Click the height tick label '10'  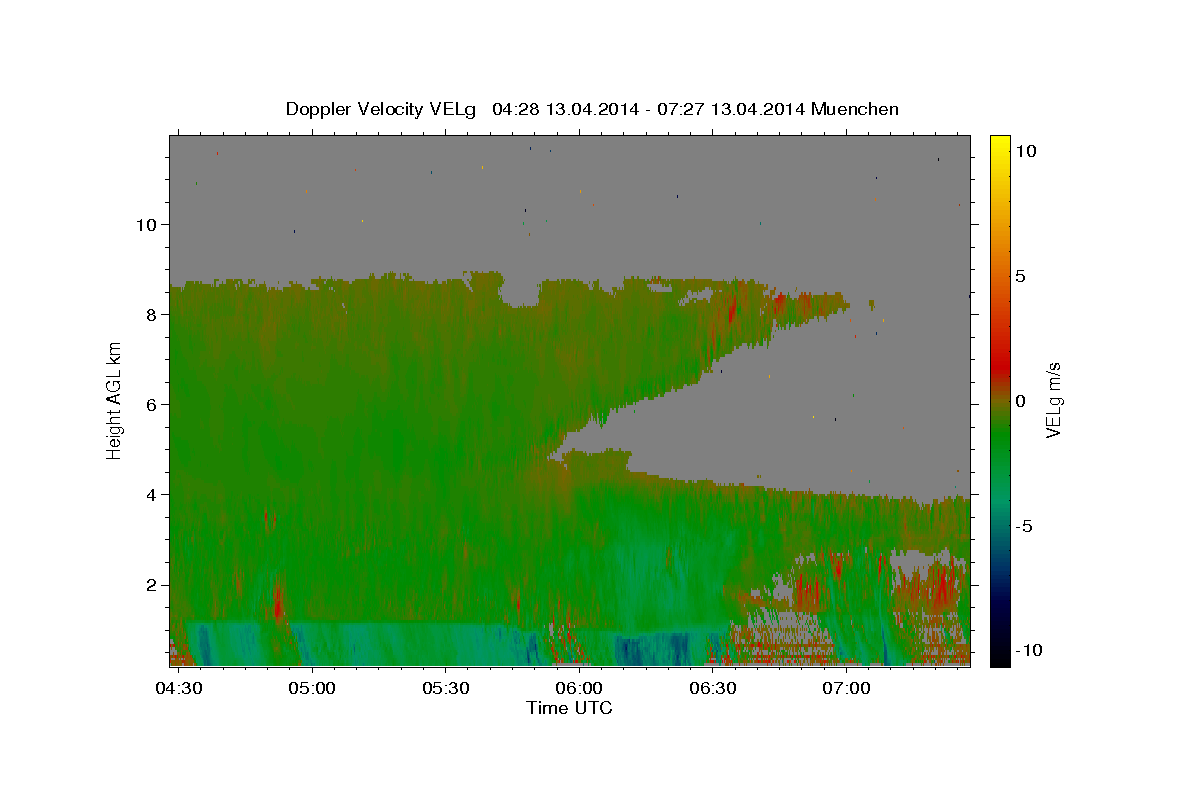click(x=145, y=224)
